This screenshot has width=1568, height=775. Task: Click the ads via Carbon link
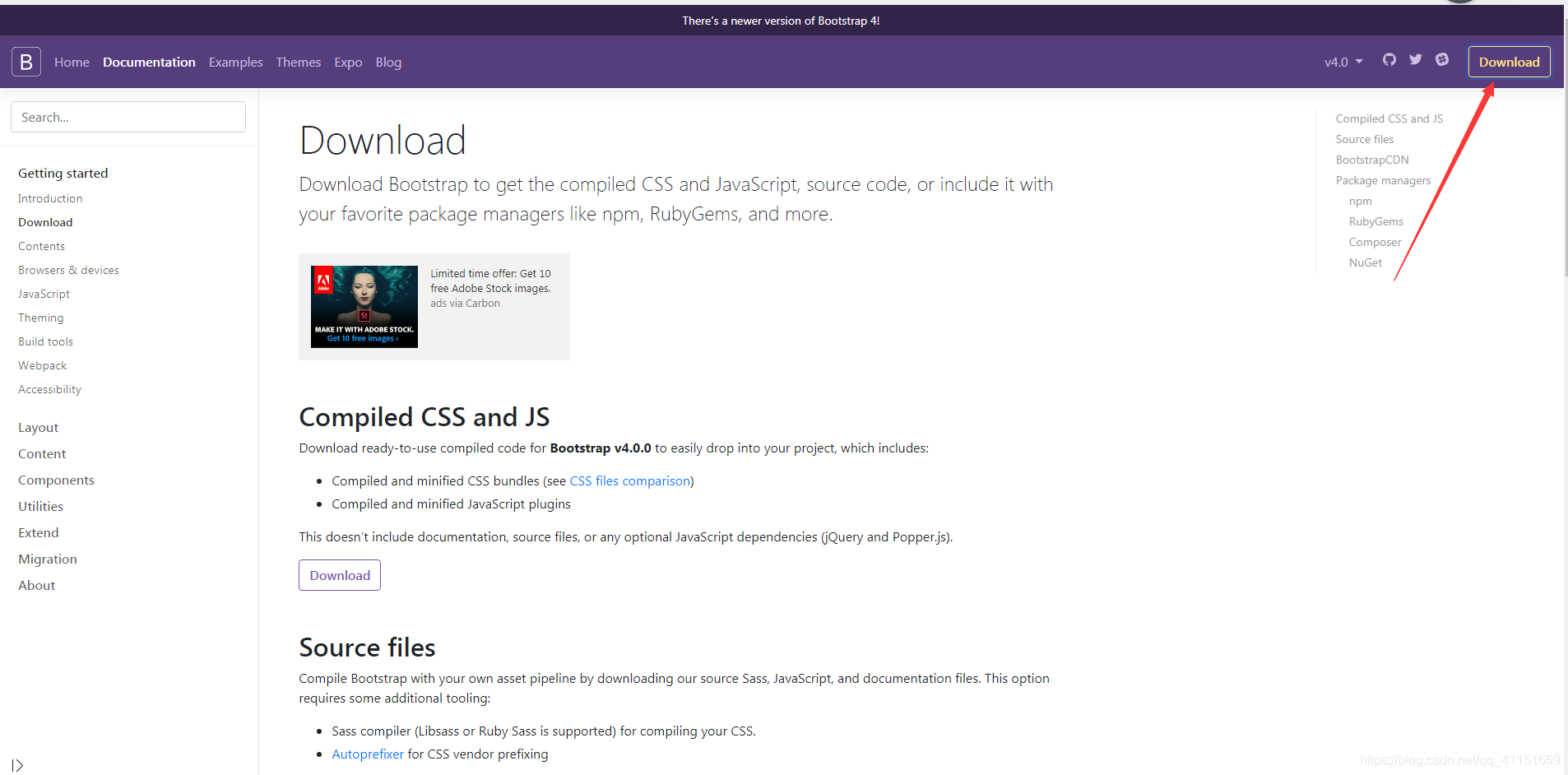coord(465,303)
